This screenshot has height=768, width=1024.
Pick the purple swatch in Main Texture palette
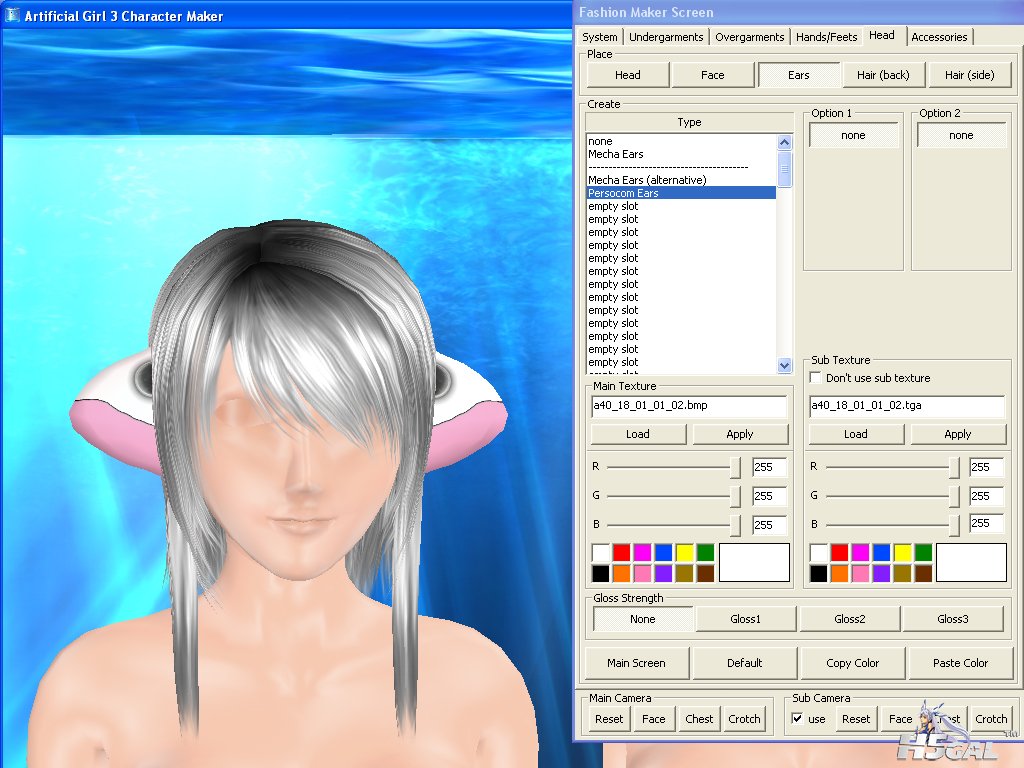pos(664,573)
